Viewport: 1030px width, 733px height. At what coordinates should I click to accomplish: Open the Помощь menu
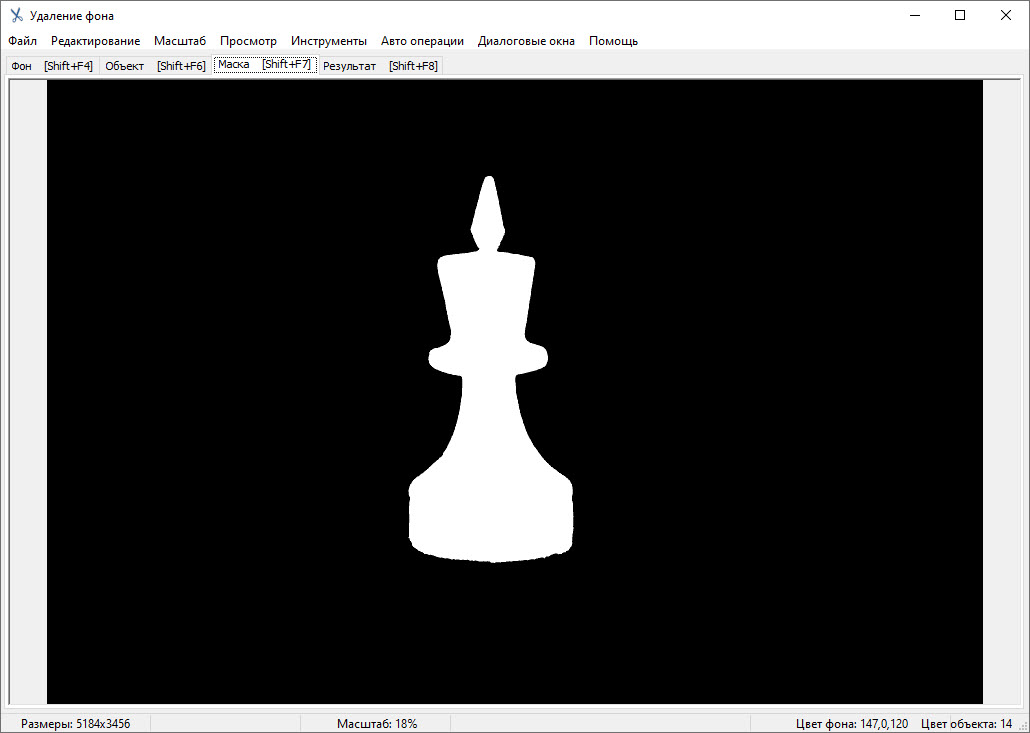[x=613, y=41]
